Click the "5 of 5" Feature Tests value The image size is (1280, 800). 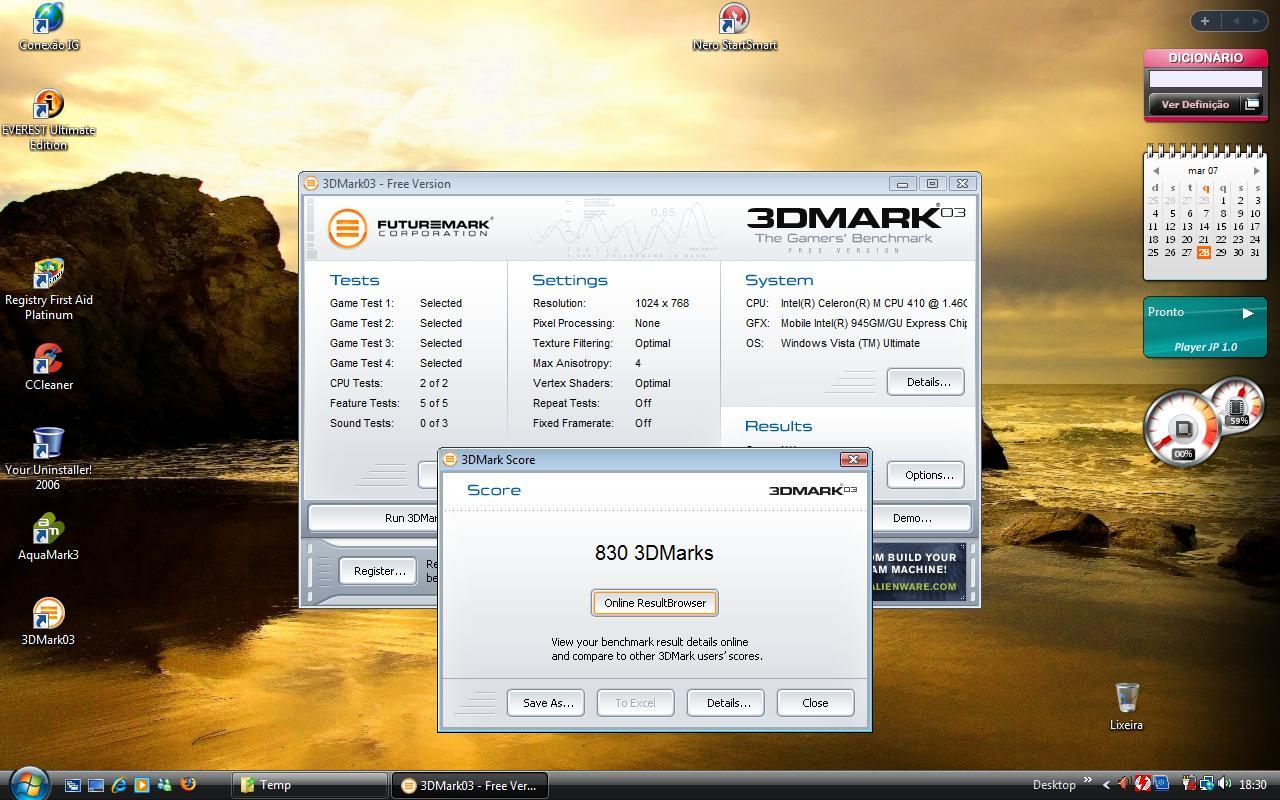[x=434, y=403]
